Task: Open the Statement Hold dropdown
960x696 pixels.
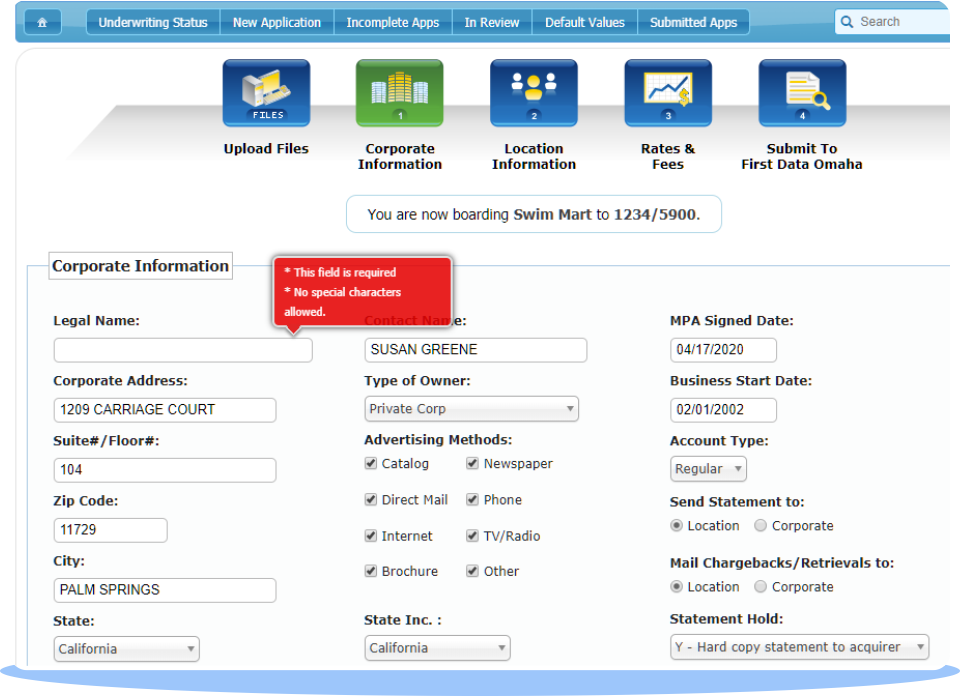Action: coord(800,647)
